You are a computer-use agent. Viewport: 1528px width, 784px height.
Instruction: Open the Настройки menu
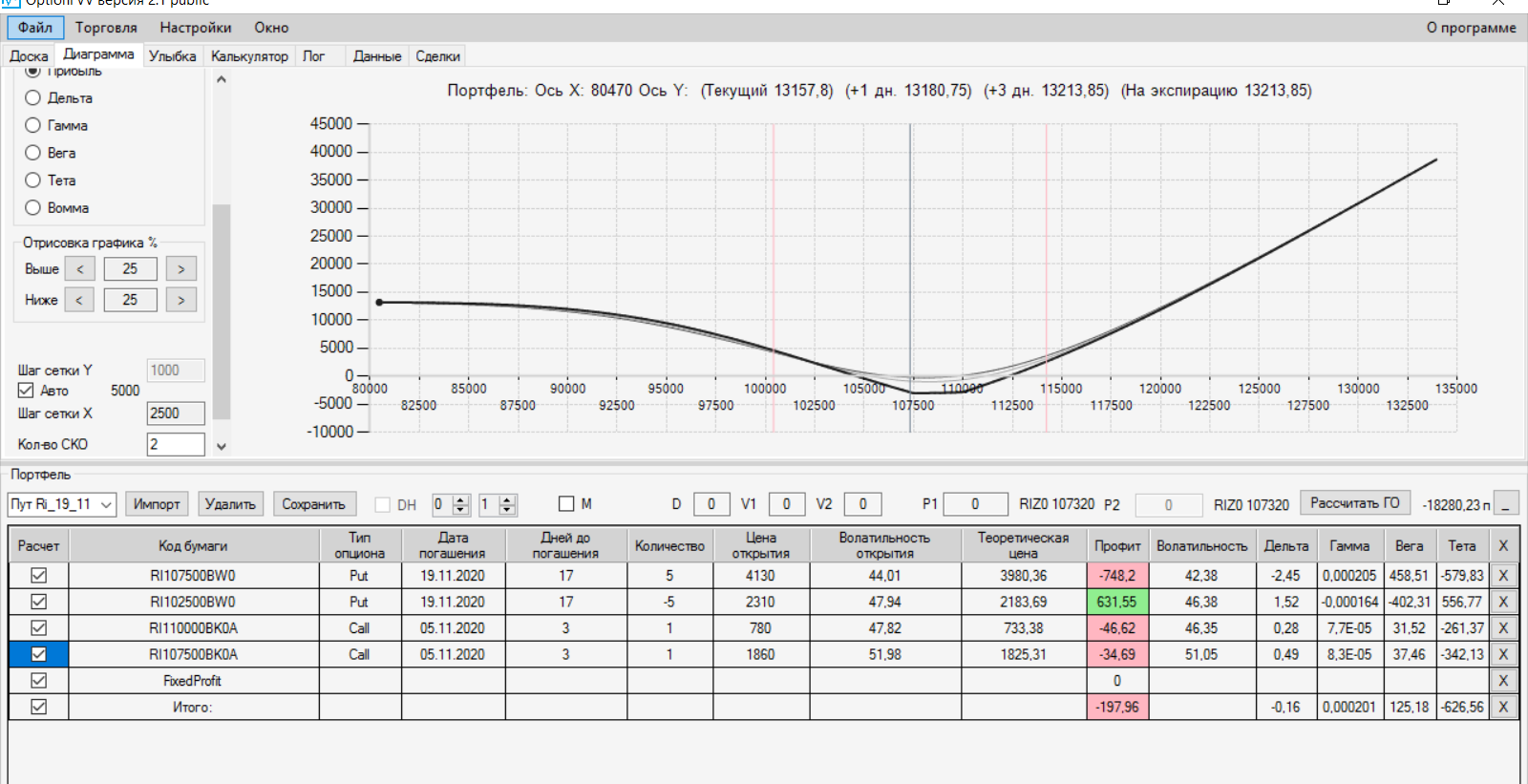(196, 28)
